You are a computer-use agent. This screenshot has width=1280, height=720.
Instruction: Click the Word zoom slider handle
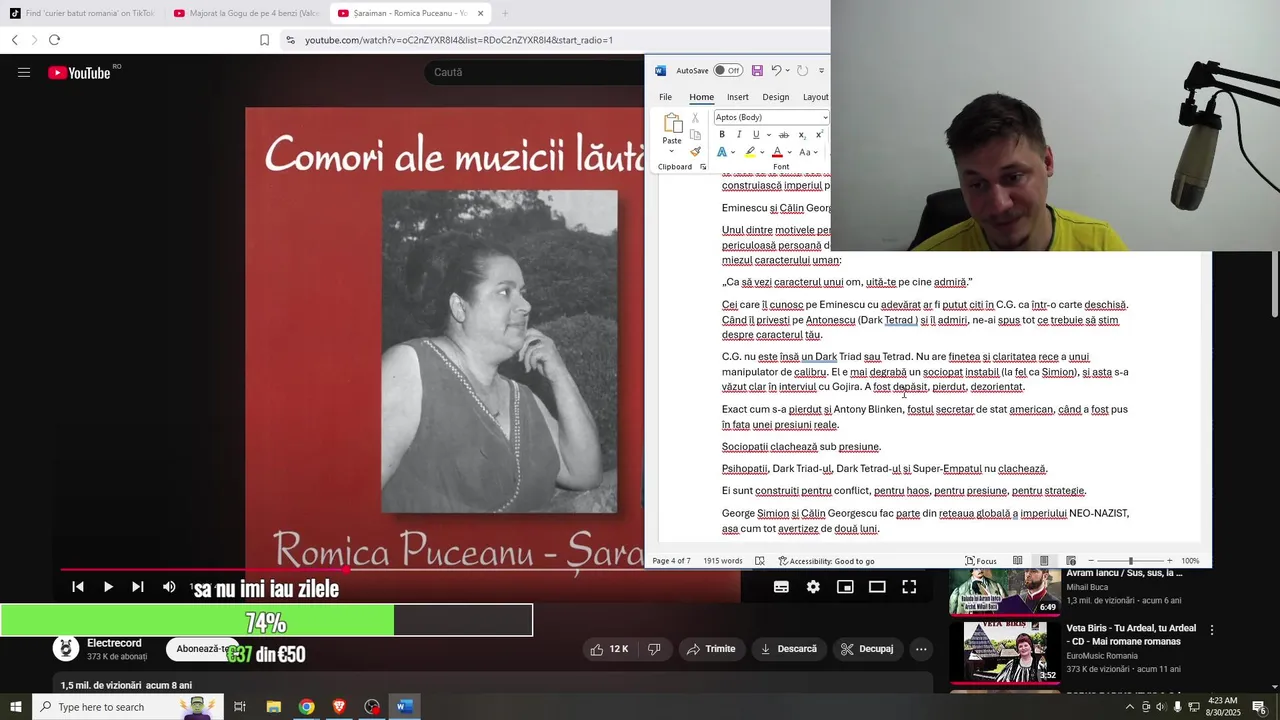[1131, 561]
